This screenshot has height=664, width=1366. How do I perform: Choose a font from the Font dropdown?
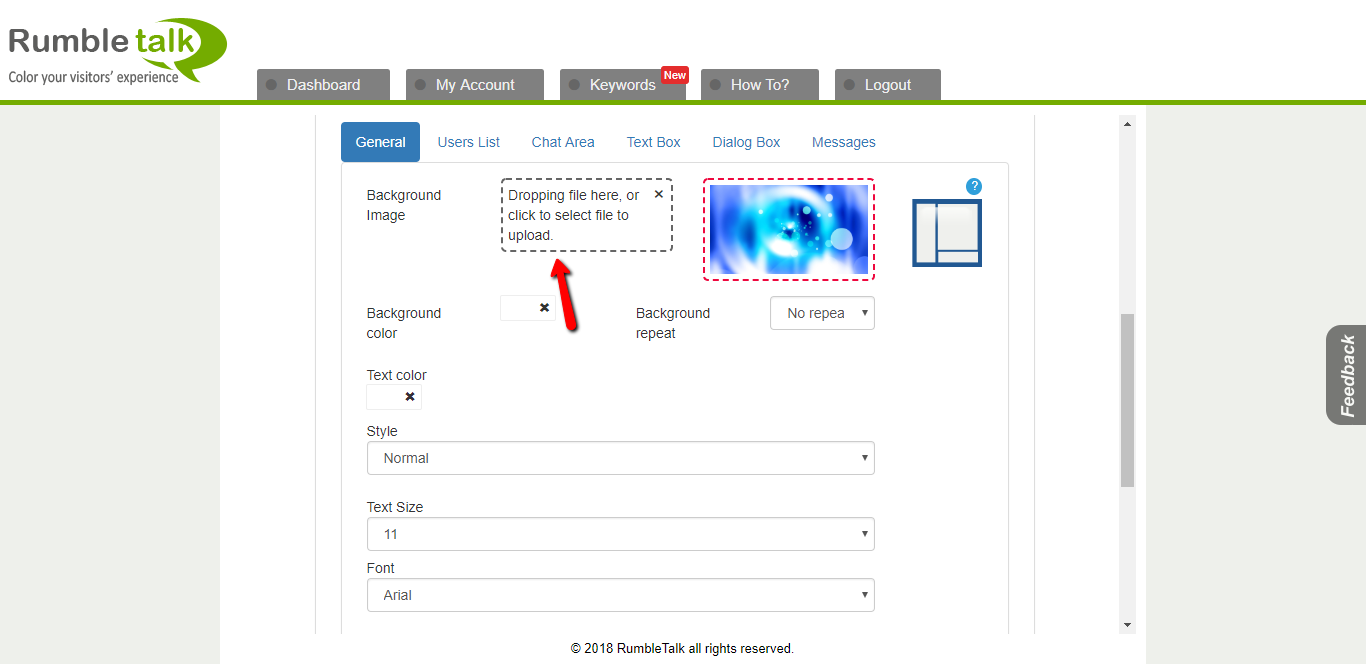[620, 595]
